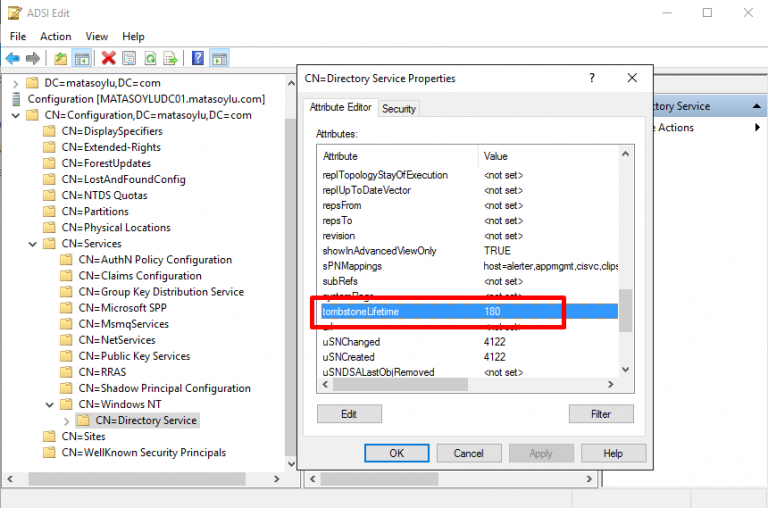Viewport: 768px width, 508px height.
Task: Click the Attribute column header
Action: 398,156
